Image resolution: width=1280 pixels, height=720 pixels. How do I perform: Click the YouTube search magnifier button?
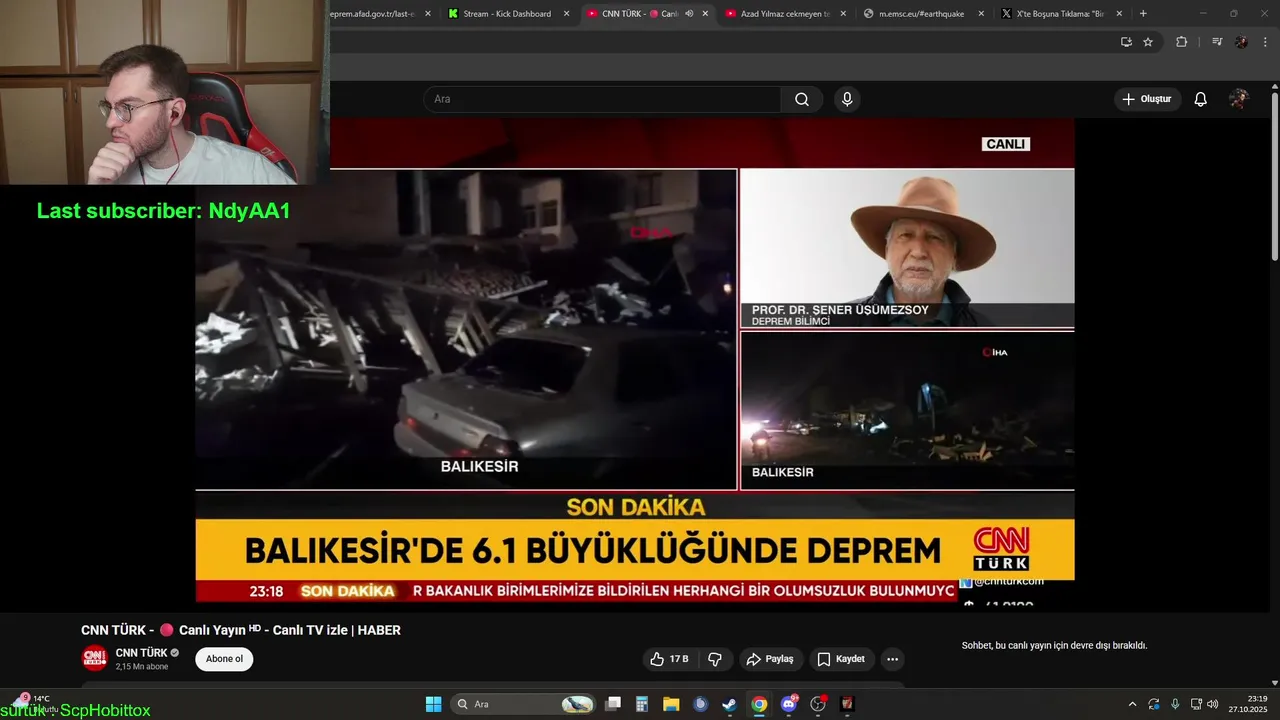click(x=802, y=99)
